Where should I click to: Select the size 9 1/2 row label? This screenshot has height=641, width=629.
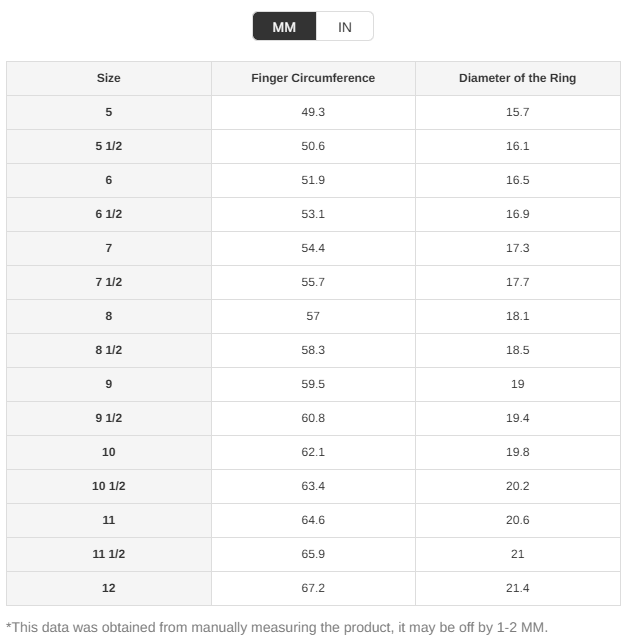click(109, 418)
